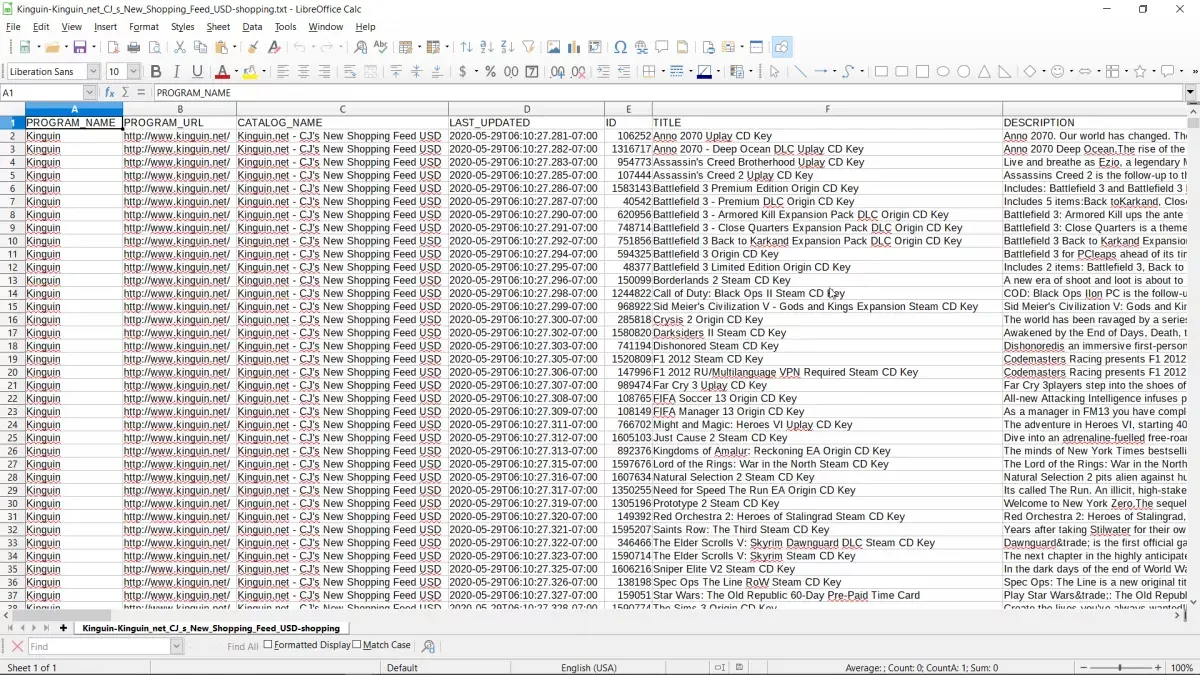The height and width of the screenshot is (675, 1200).
Task: Click the Insert Comment icon
Action: [662, 47]
